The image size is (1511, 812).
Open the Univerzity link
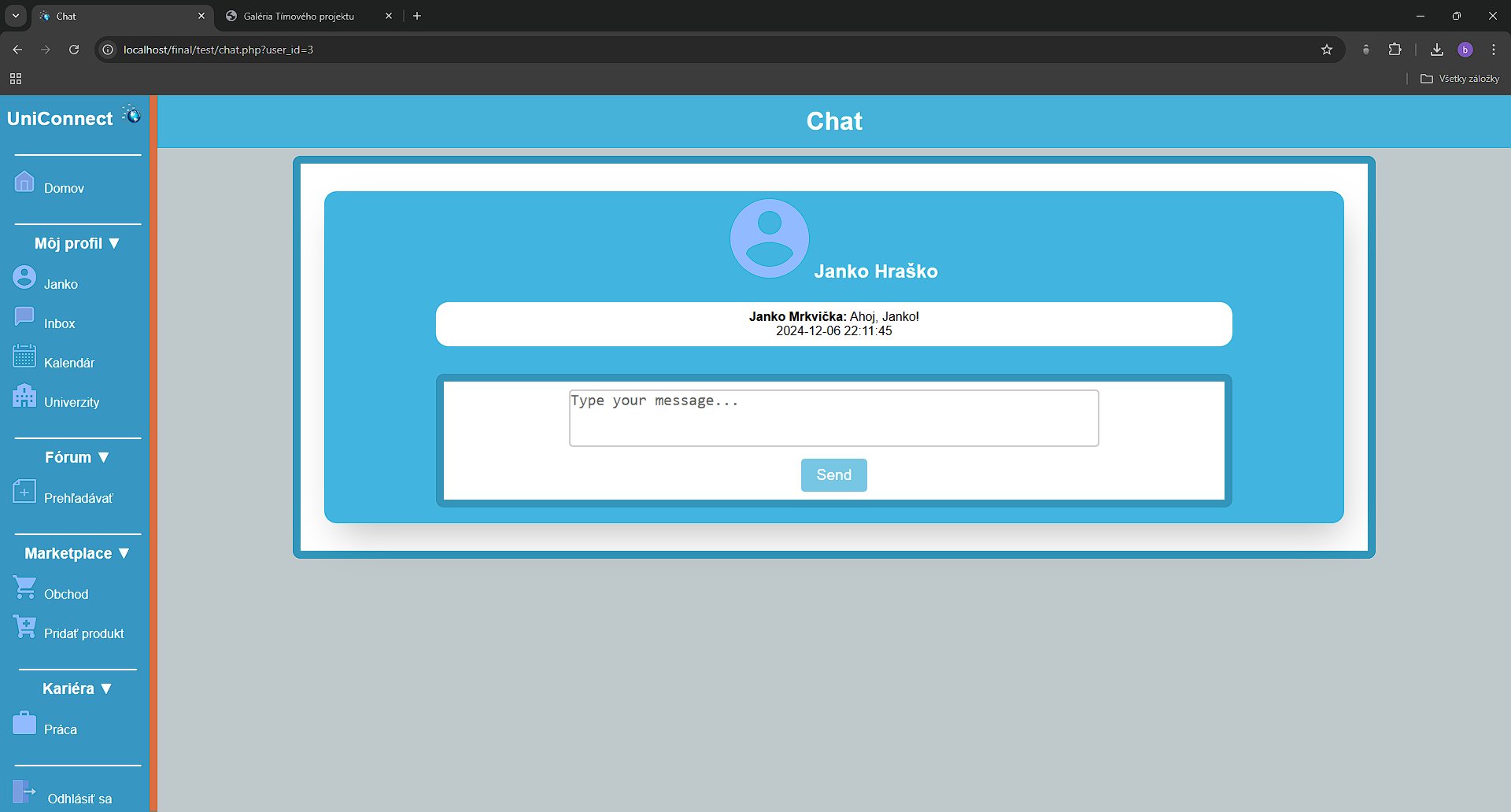click(72, 403)
